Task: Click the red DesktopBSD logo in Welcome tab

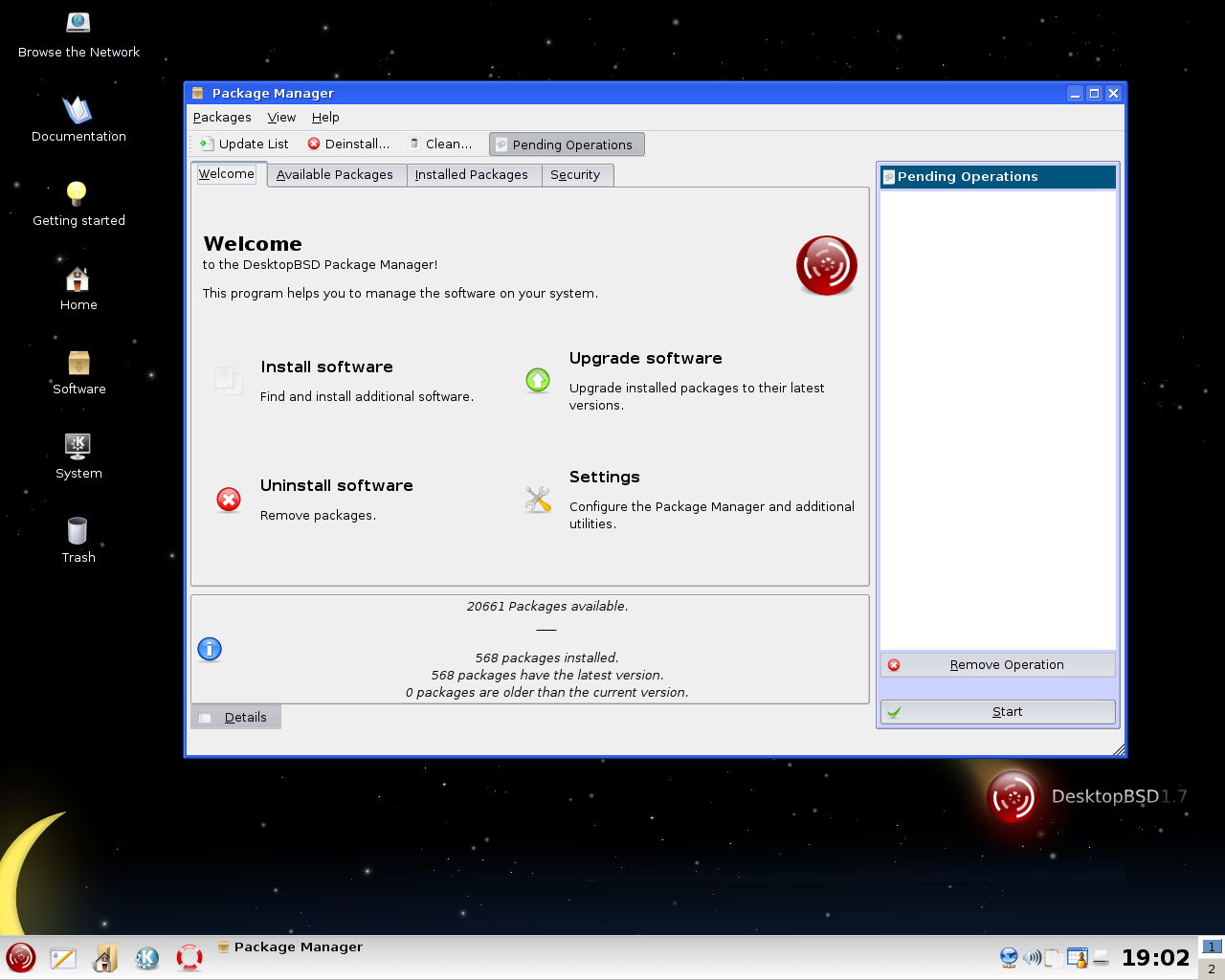Action: pyautogui.click(x=826, y=266)
